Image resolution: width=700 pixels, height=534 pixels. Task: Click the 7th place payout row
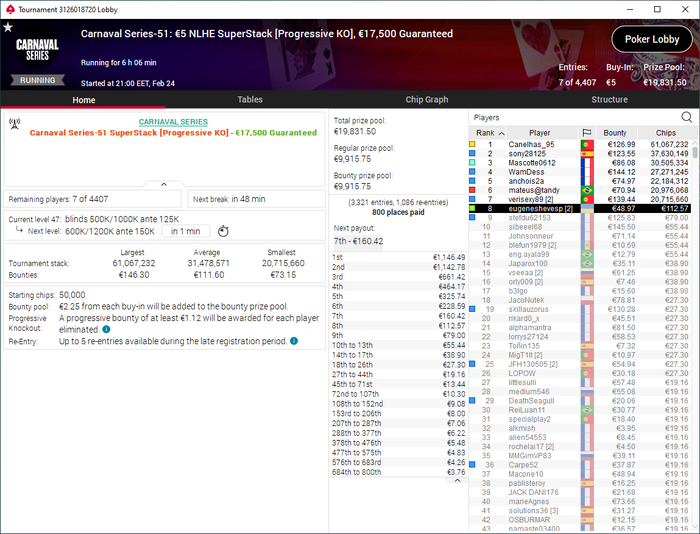(x=398, y=316)
